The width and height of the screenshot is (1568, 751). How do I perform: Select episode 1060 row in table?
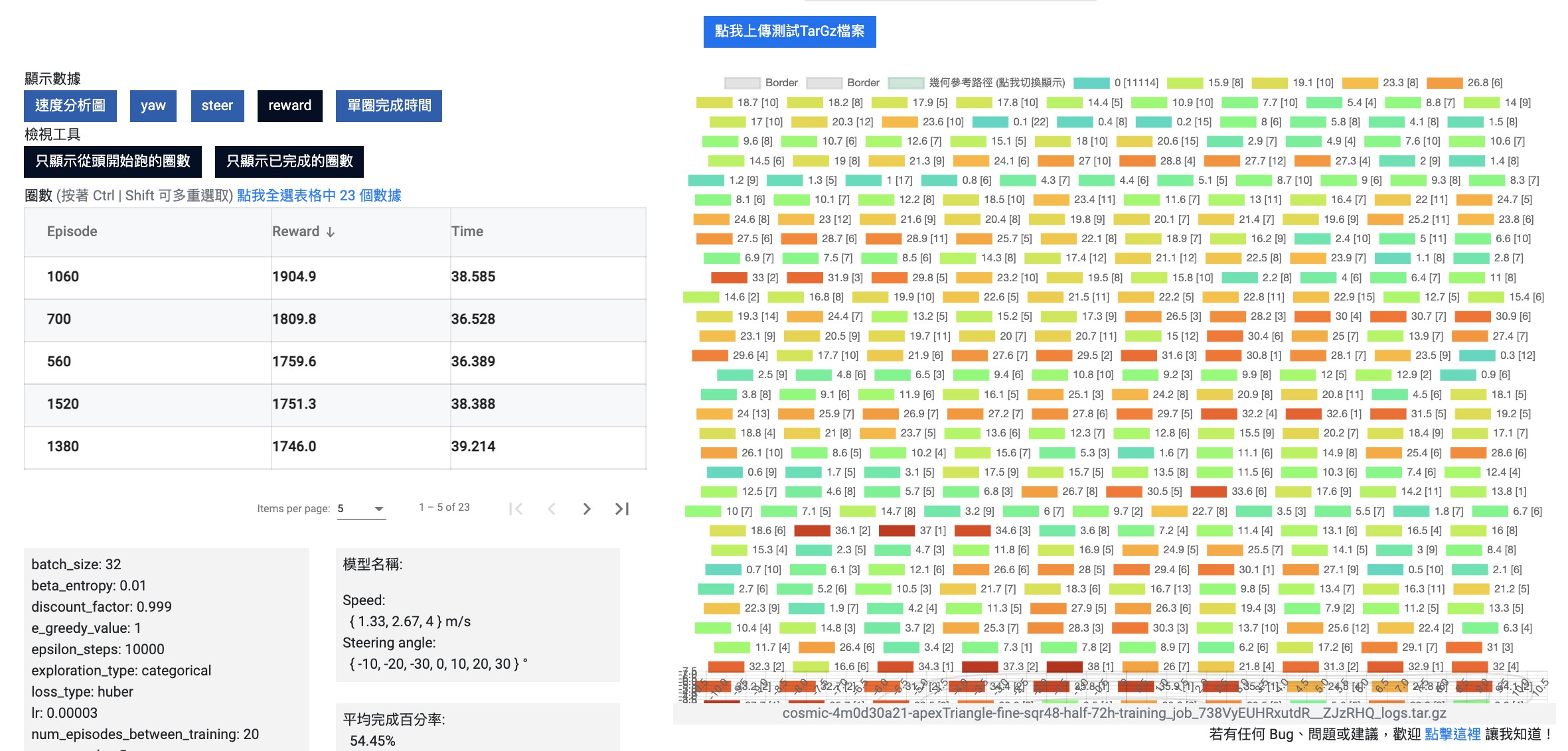(x=335, y=277)
